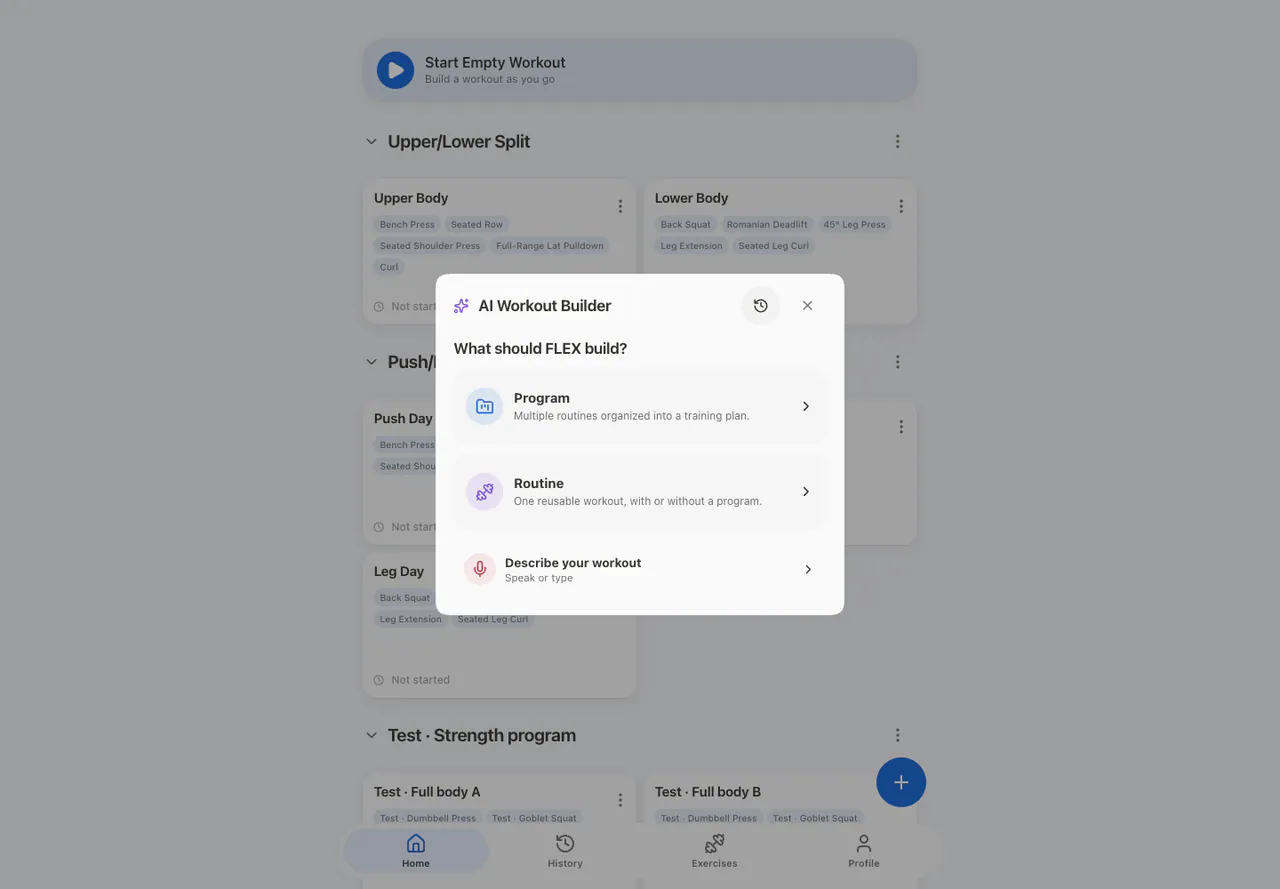Image resolution: width=1280 pixels, height=889 pixels.
Task: Open the Push/Pull section three-dot menu
Action: [897, 362]
